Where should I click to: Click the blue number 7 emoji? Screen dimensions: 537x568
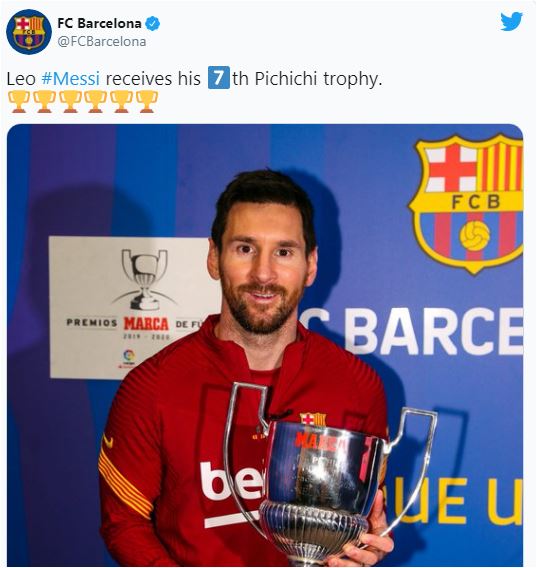tap(218, 78)
